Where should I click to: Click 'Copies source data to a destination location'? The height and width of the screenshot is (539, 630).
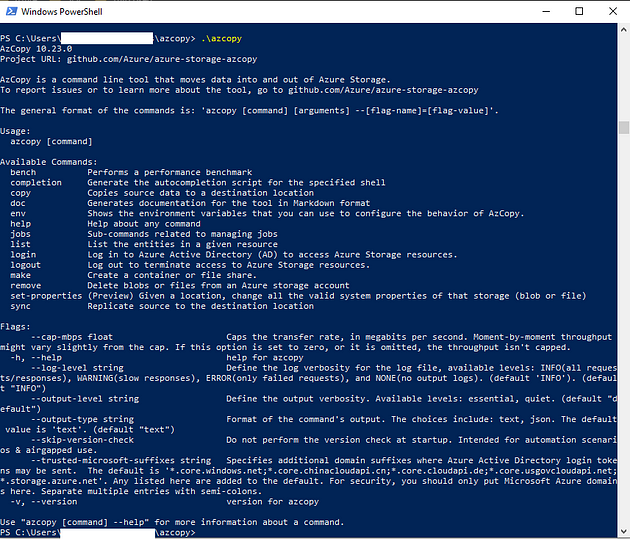click(x=201, y=193)
